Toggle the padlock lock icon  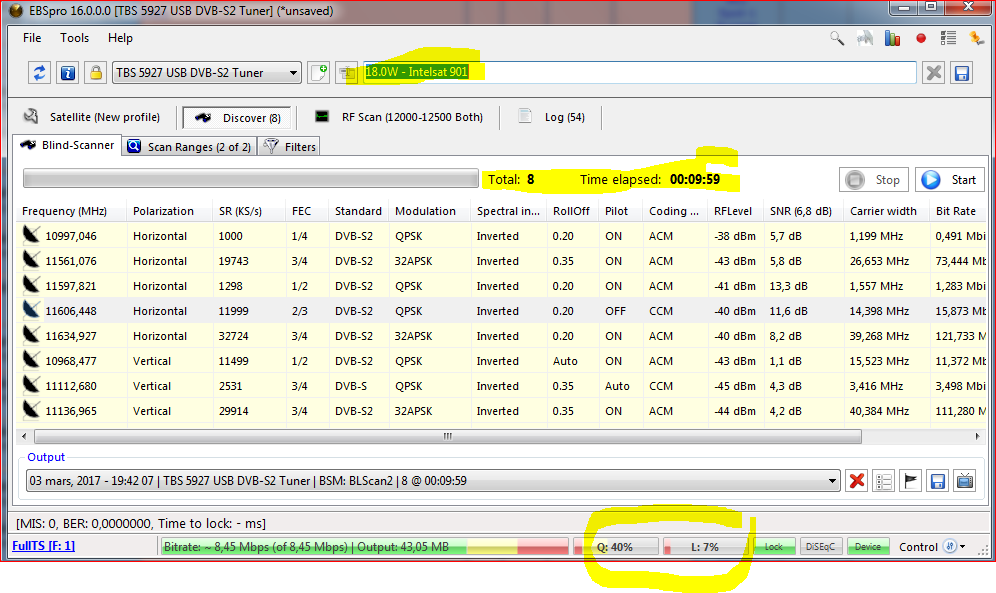(x=95, y=73)
